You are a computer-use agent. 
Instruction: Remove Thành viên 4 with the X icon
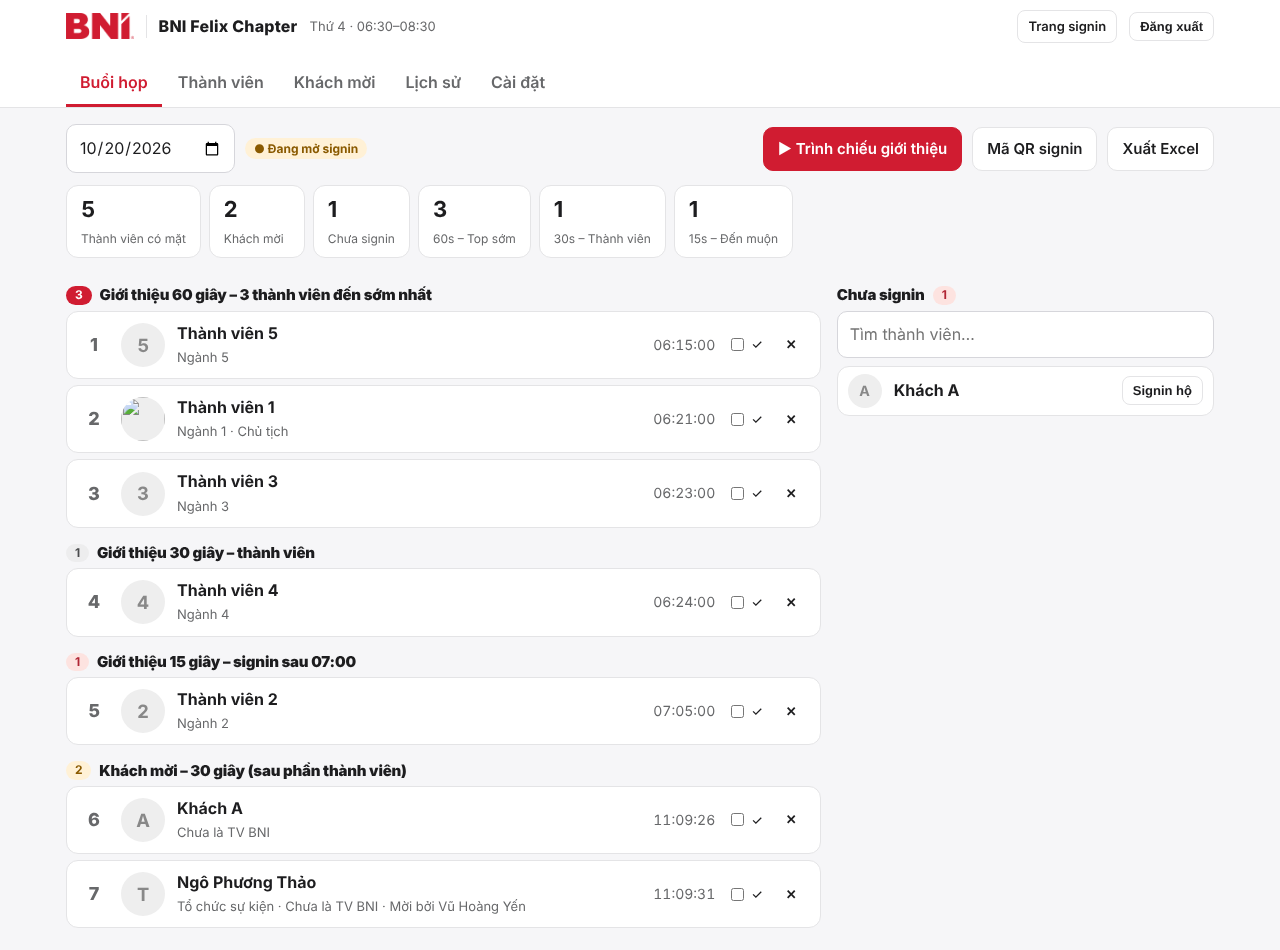(791, 602)
